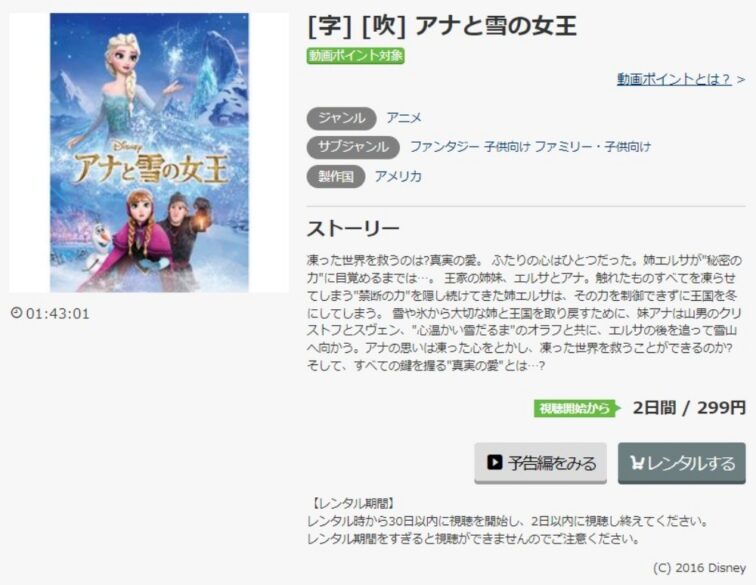
Task: Open the ファンタジー subgenre link
Action: [444, 147]
